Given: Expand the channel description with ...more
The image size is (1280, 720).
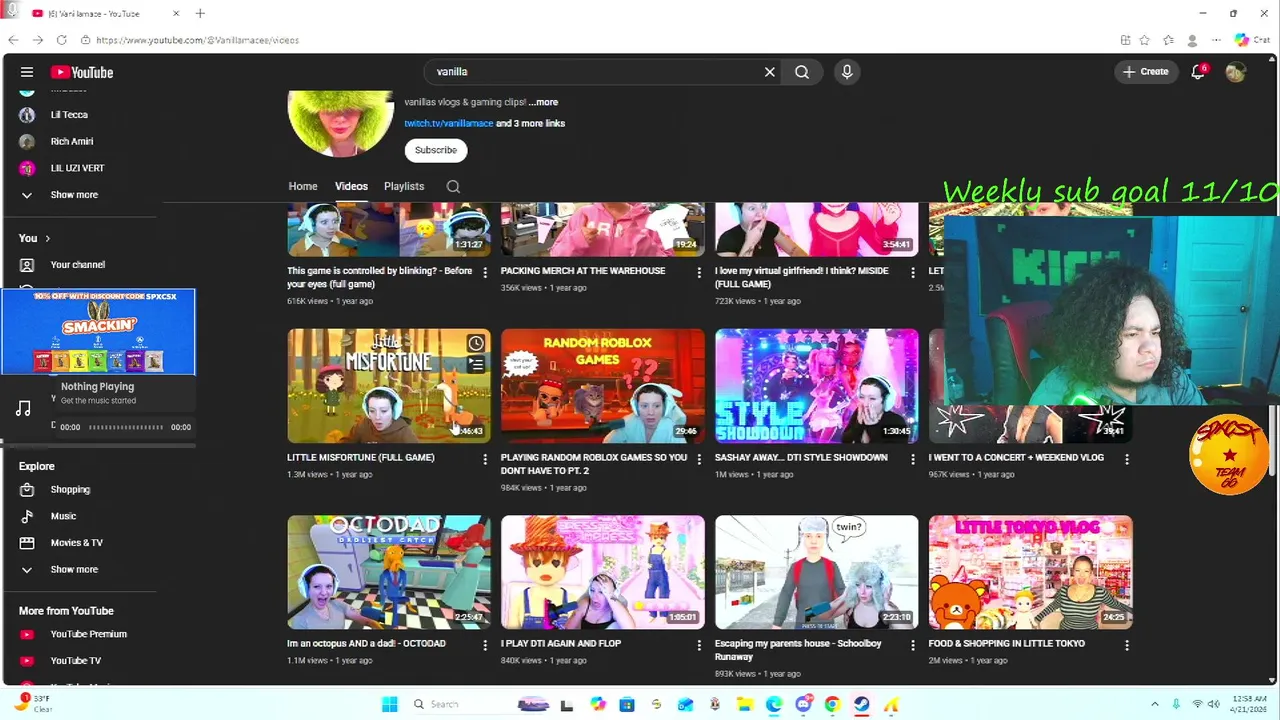Looking at the screenshot, I should click(x=543, y=102).
